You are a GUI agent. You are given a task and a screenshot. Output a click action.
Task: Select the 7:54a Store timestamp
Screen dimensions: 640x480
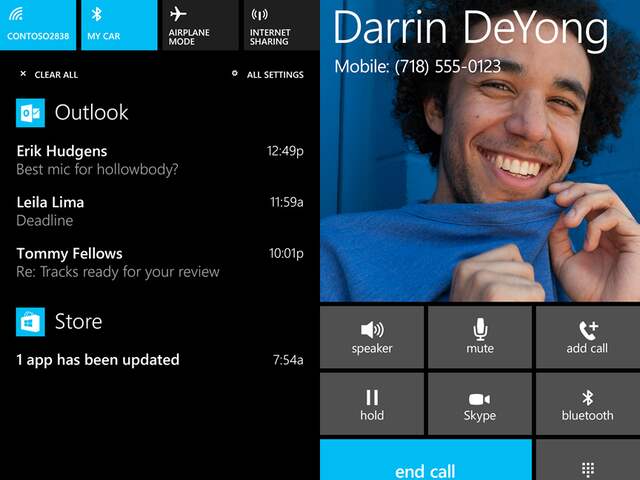[x=288, y=360]
